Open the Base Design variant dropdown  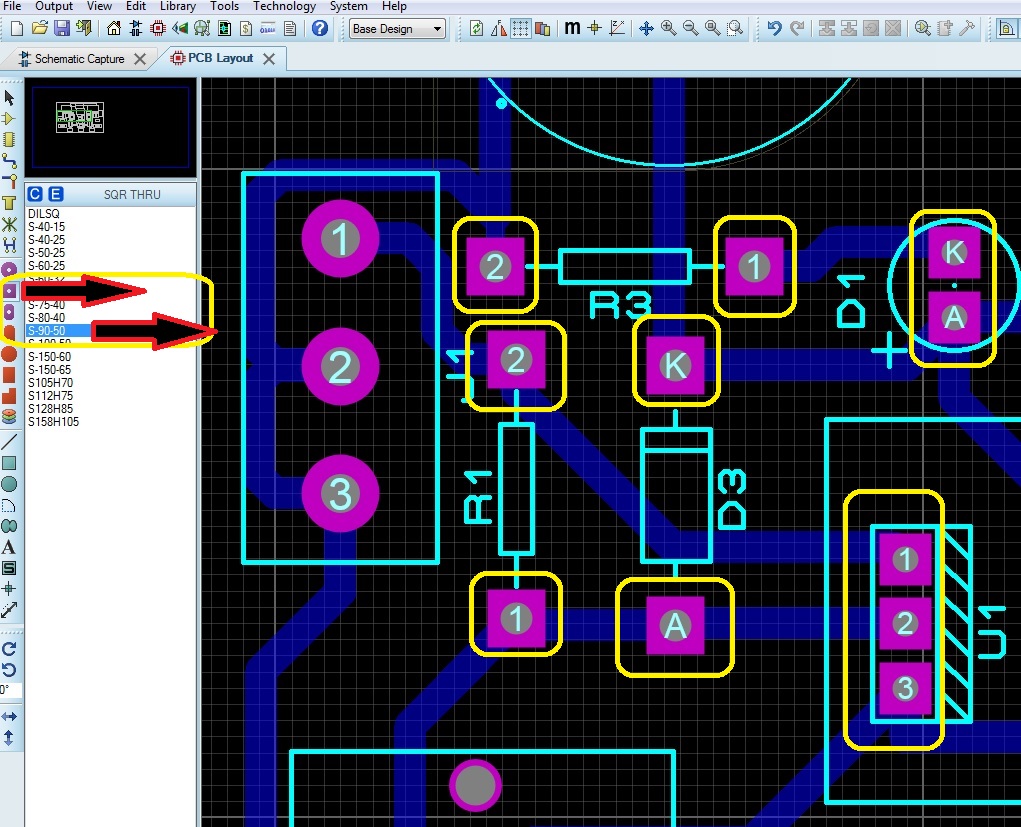[397, 29]
